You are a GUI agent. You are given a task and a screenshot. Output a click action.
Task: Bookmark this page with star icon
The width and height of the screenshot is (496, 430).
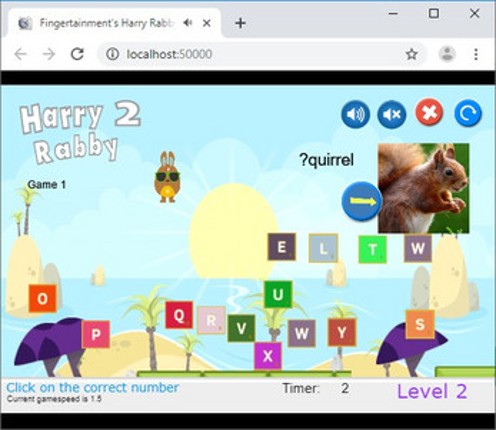point(412,54)
